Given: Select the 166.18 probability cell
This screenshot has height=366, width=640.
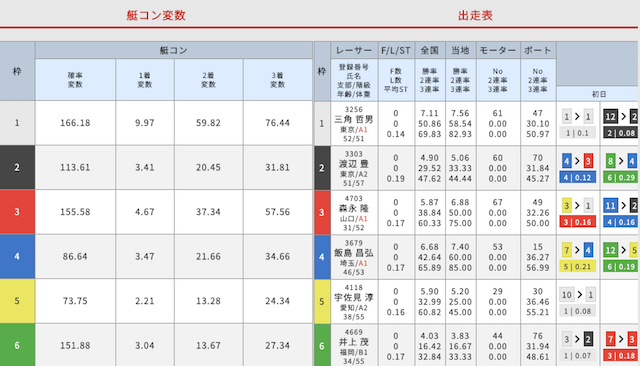Looking at the screenshot, I should click(x=75, y=123).
